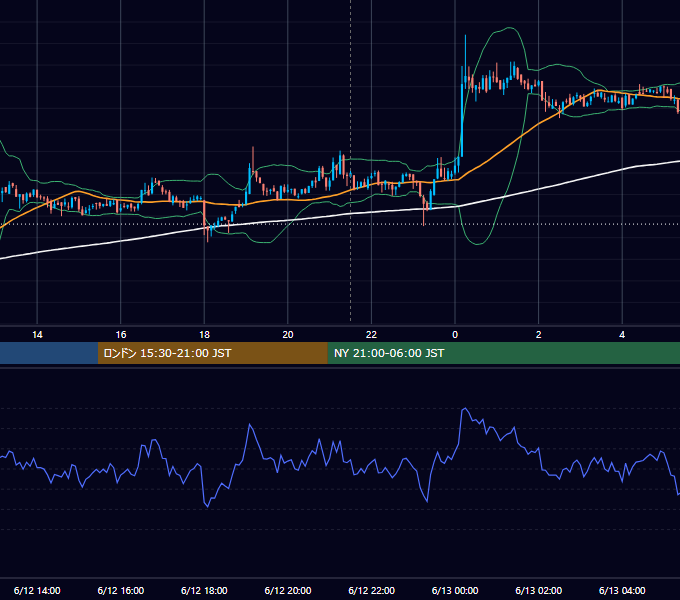The width and height of the screenshot is (680, 600).
Task: Click the blue session bar before ロンドン
Action: click(49, 353)
